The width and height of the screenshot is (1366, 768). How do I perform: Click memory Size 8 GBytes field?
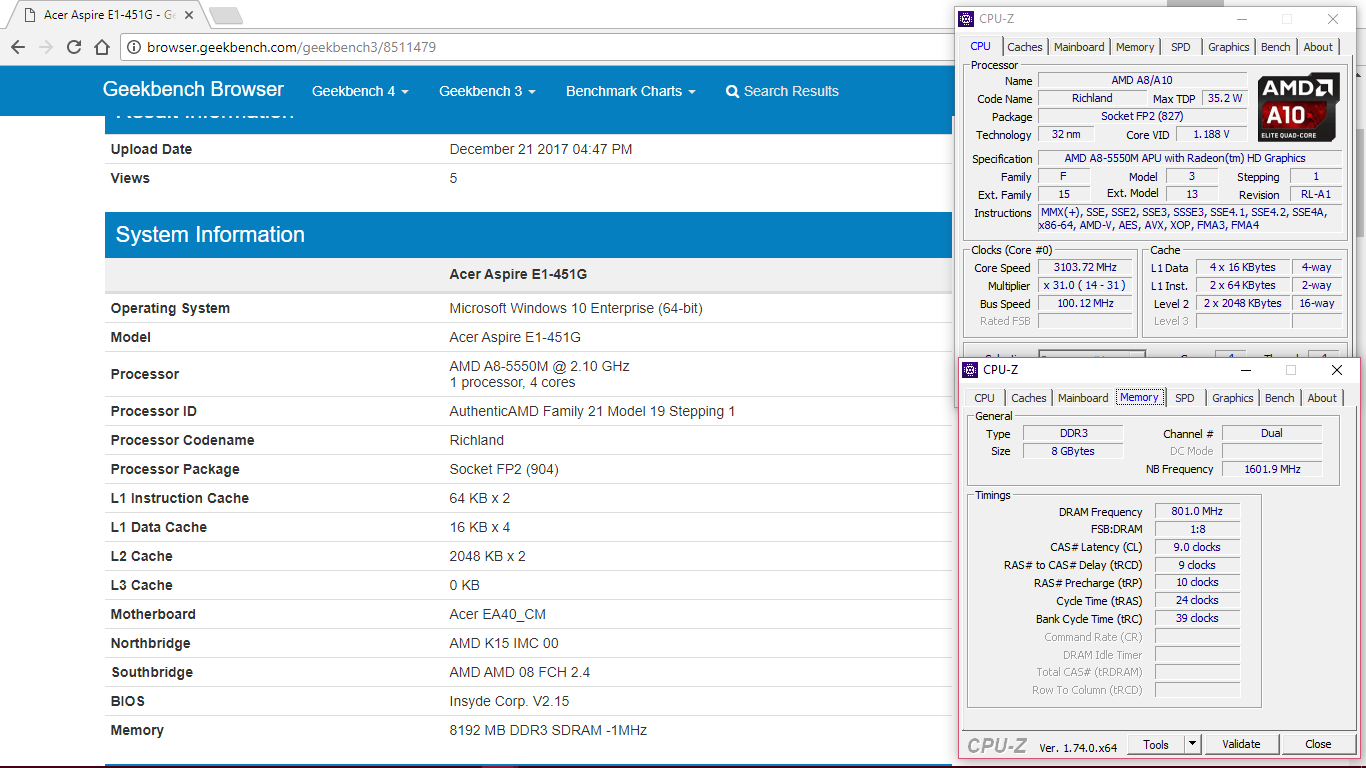point(1073,451)
